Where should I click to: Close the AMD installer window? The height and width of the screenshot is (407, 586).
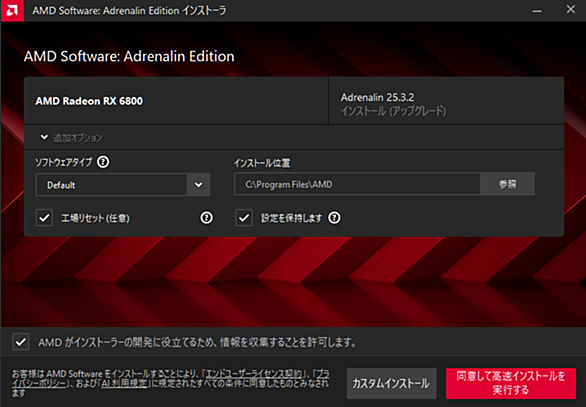571,10
